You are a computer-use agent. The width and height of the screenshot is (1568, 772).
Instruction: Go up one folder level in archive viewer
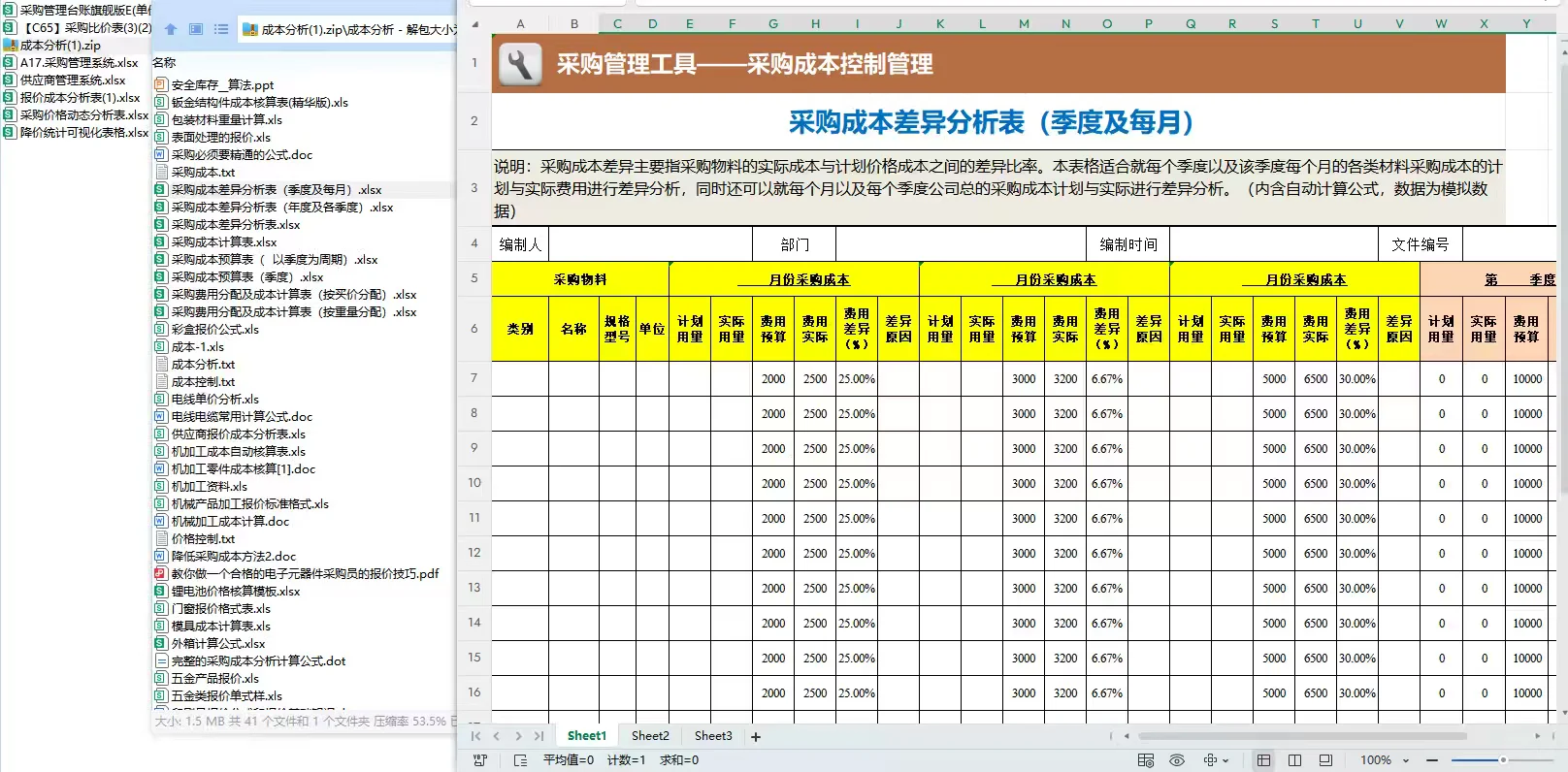(171, 29)
